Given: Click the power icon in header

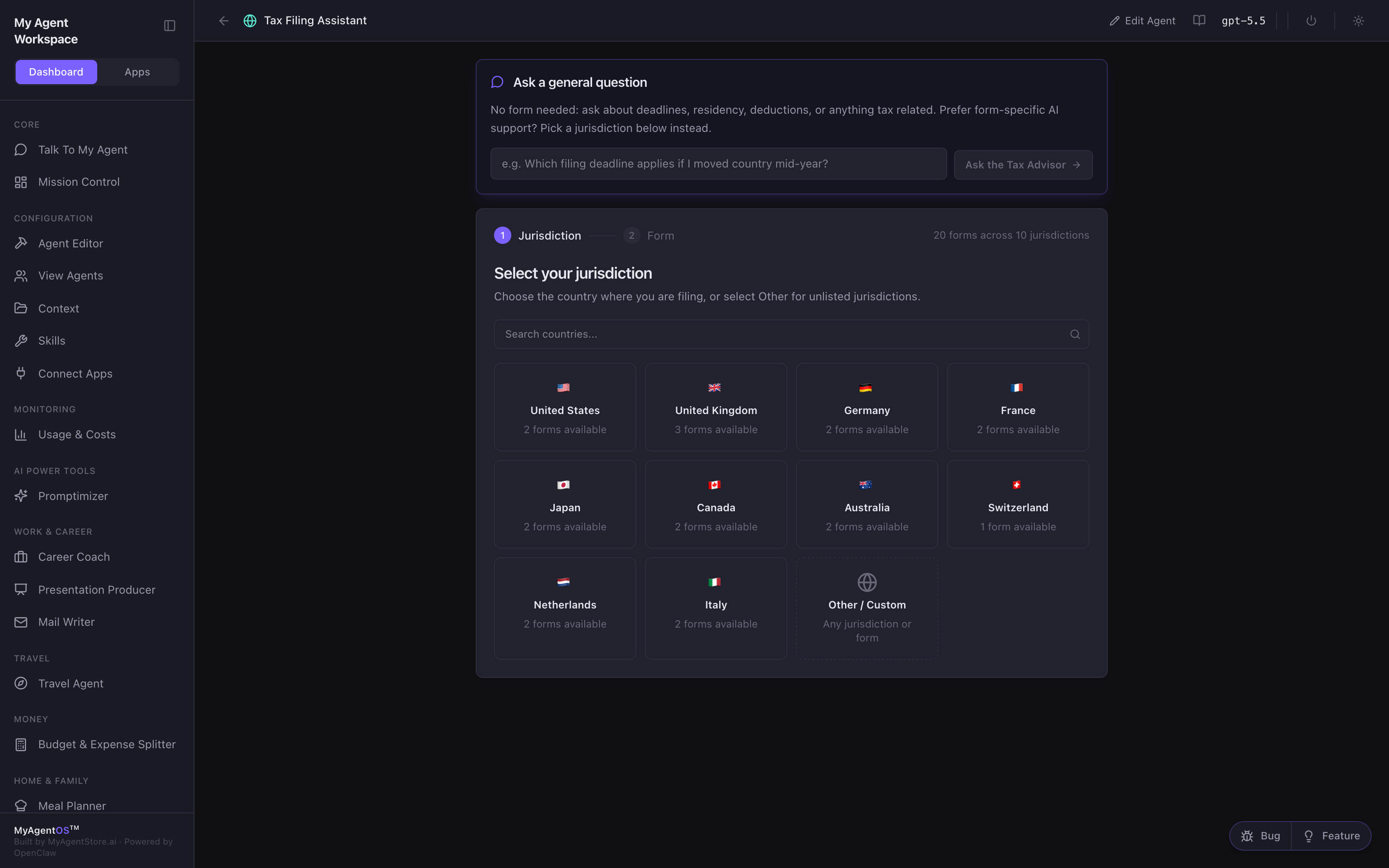Looking at the screenshot, I should (x=1311, y=21).
